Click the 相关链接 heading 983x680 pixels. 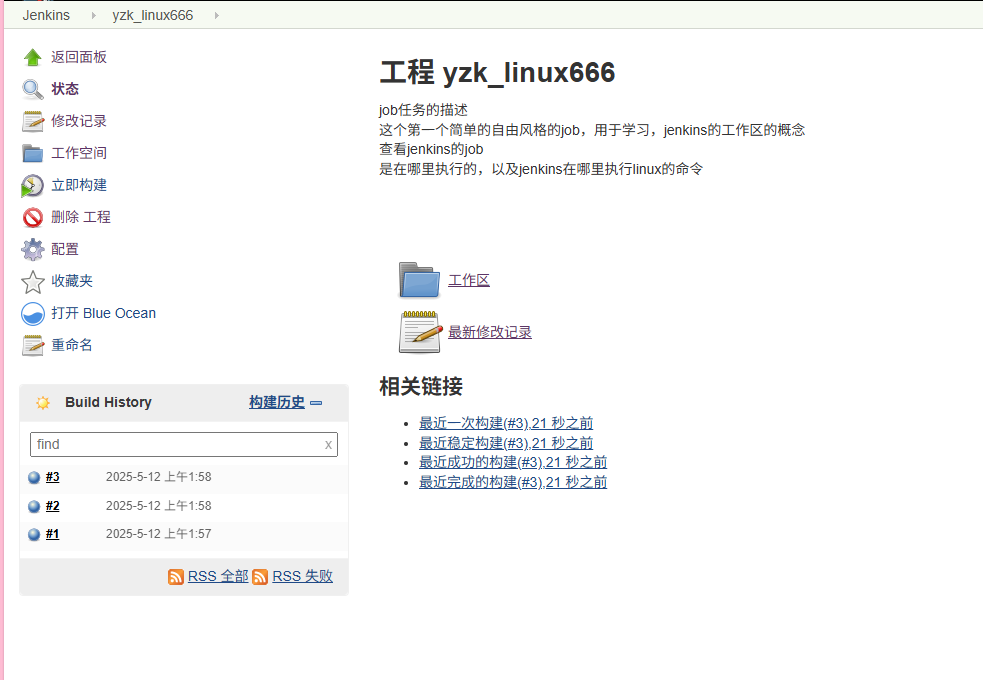[x=421, y=387]
